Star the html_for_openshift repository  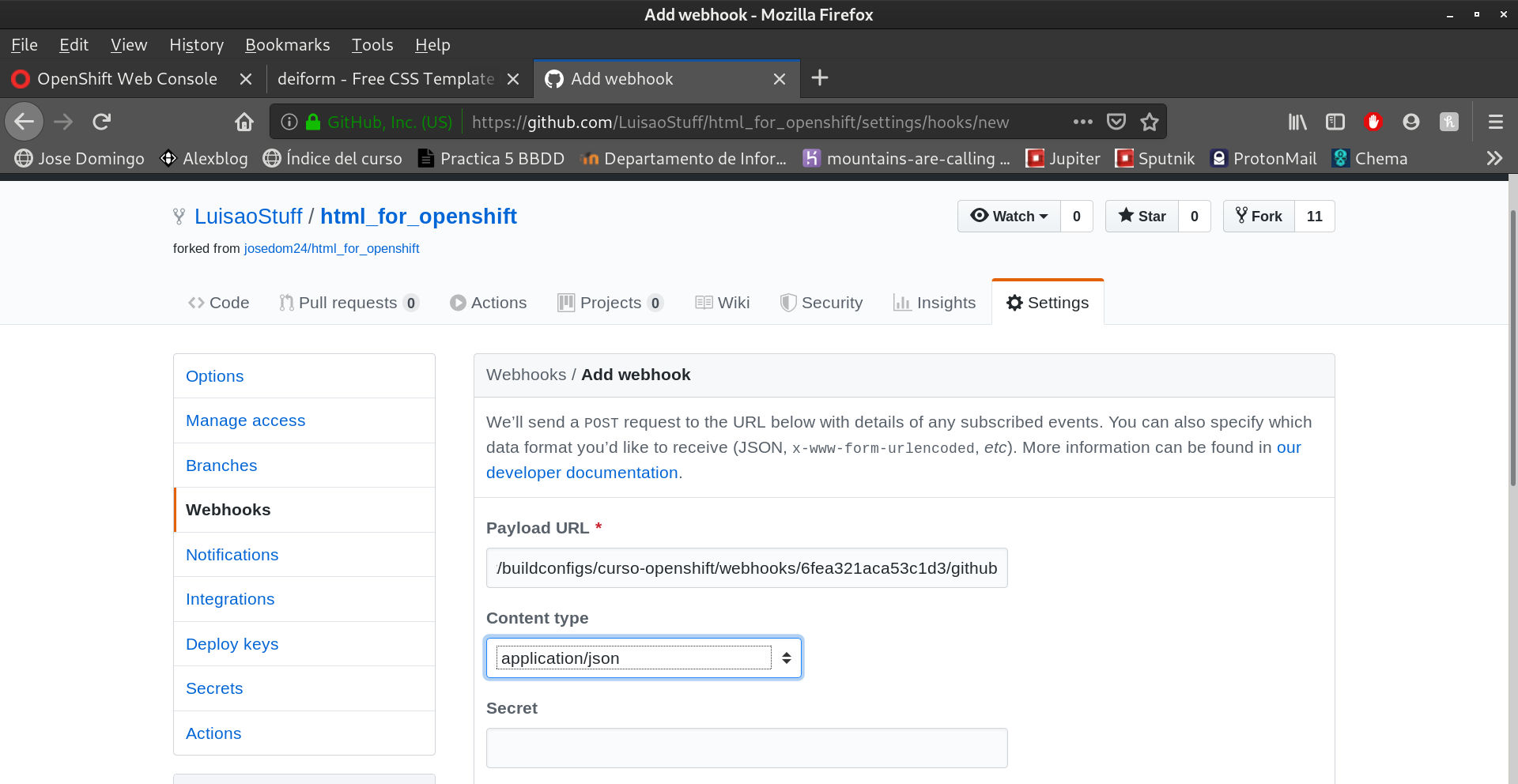[x=1142, y=217]
